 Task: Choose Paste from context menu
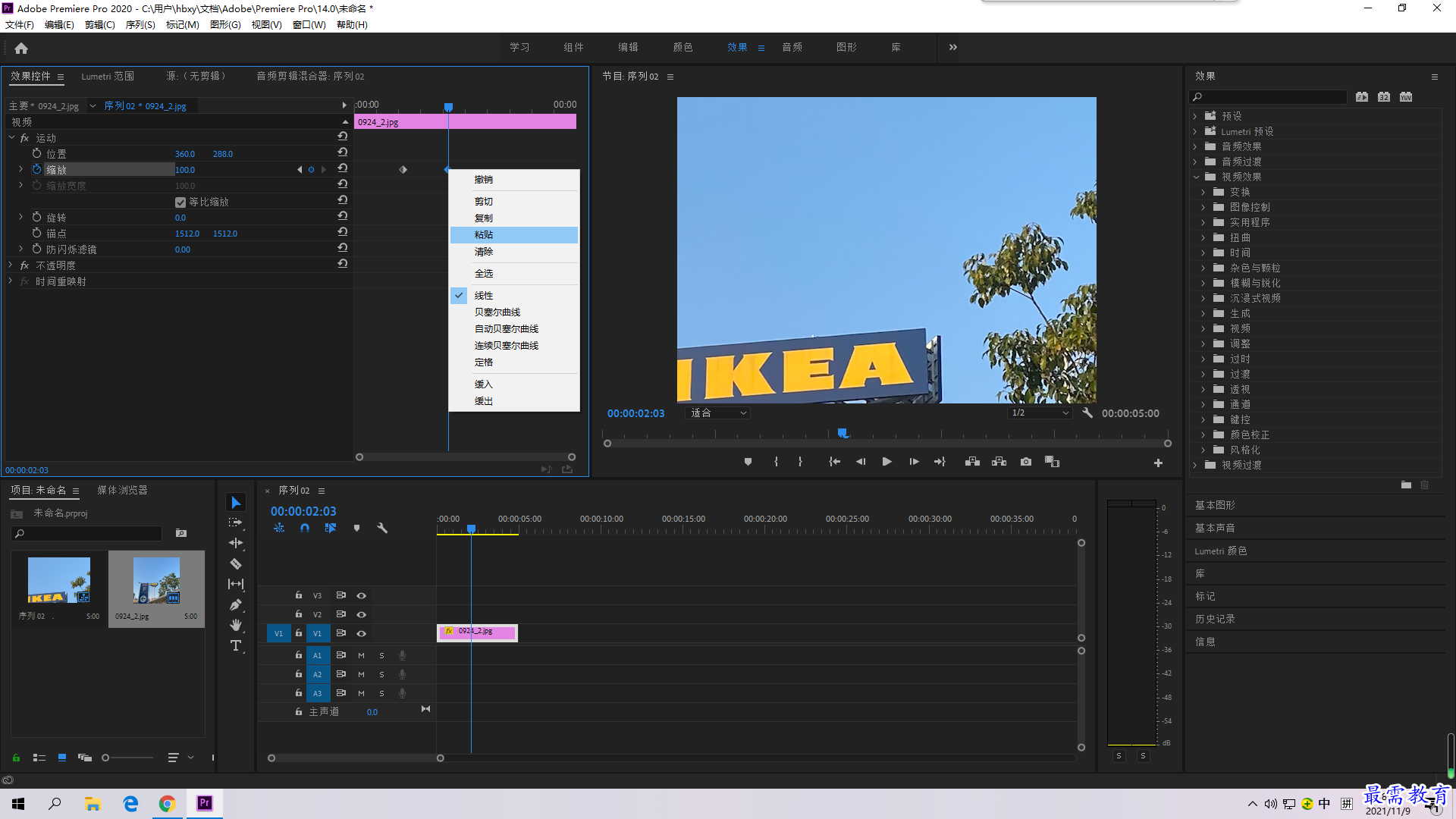(x=514, y=235)
